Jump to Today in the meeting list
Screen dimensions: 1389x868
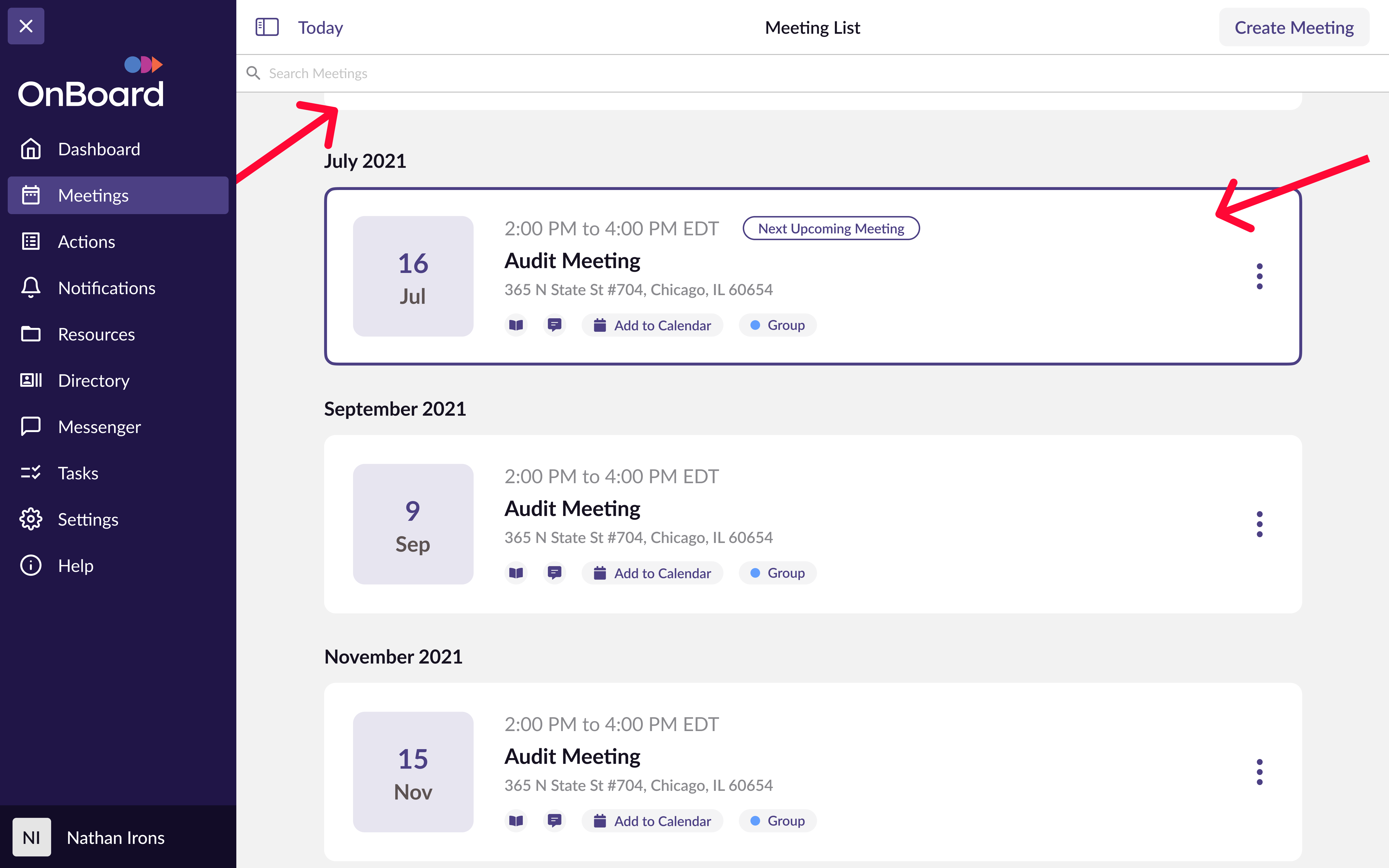(x=320, y=27)
